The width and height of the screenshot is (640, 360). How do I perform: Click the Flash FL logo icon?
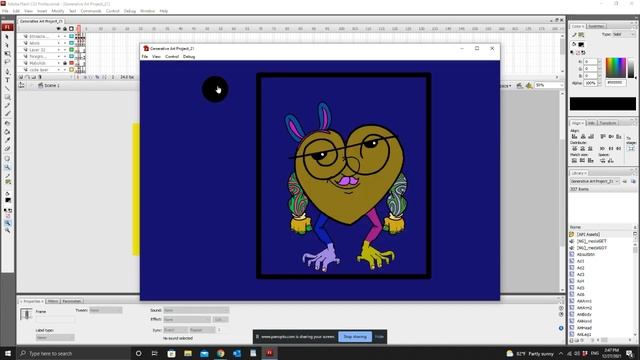[x=7, y=27]
